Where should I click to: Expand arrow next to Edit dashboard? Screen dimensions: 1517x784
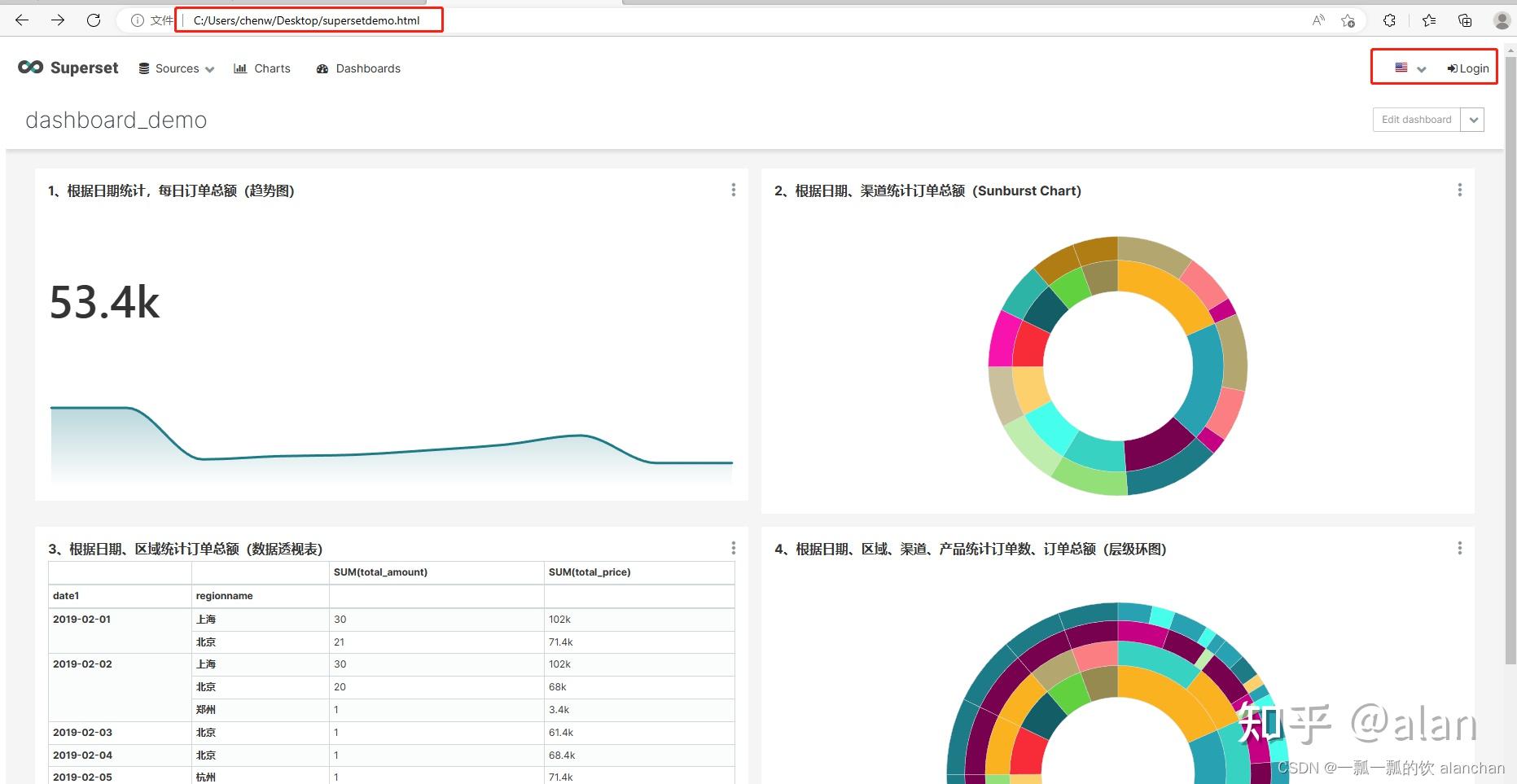click(1473, 120)
